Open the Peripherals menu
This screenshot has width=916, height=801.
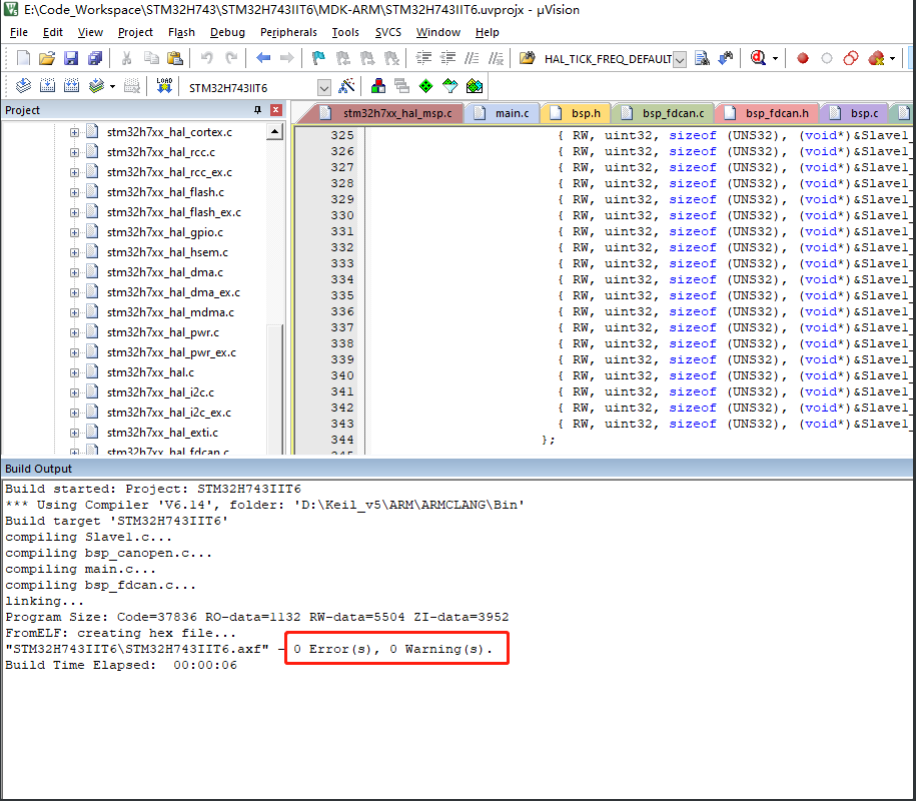289,32
